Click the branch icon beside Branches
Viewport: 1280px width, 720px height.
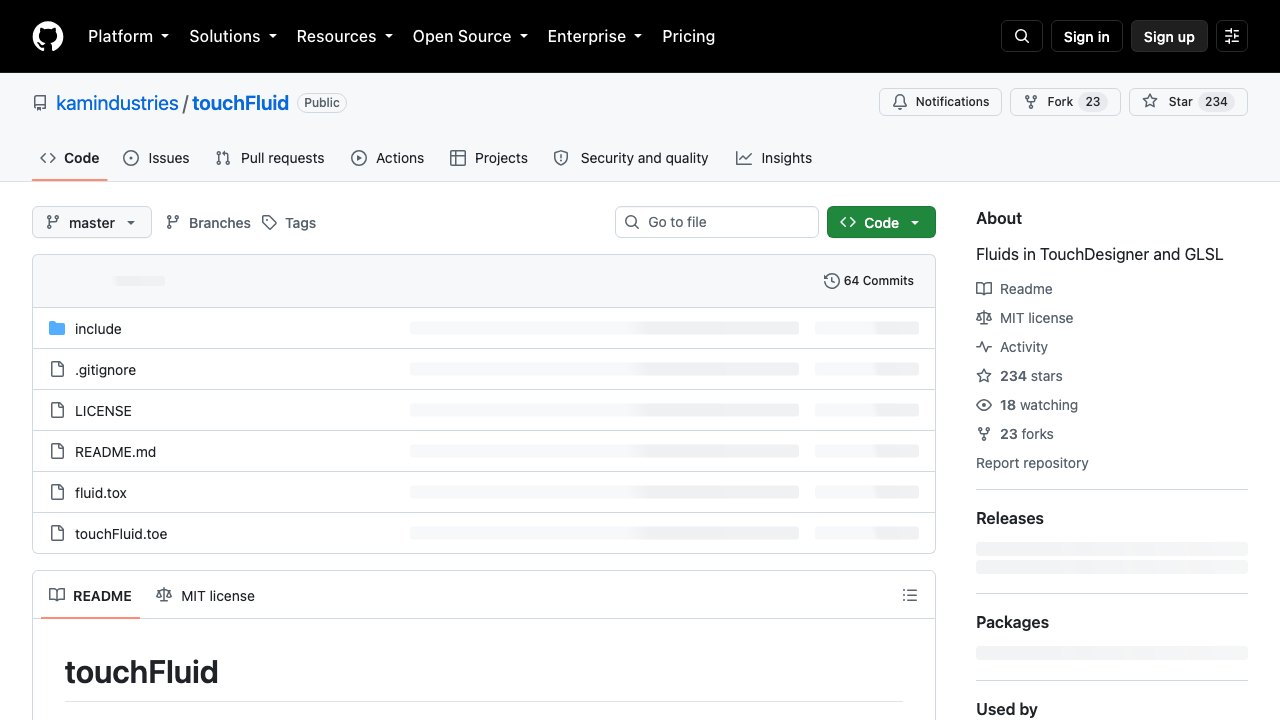[173, 223]
